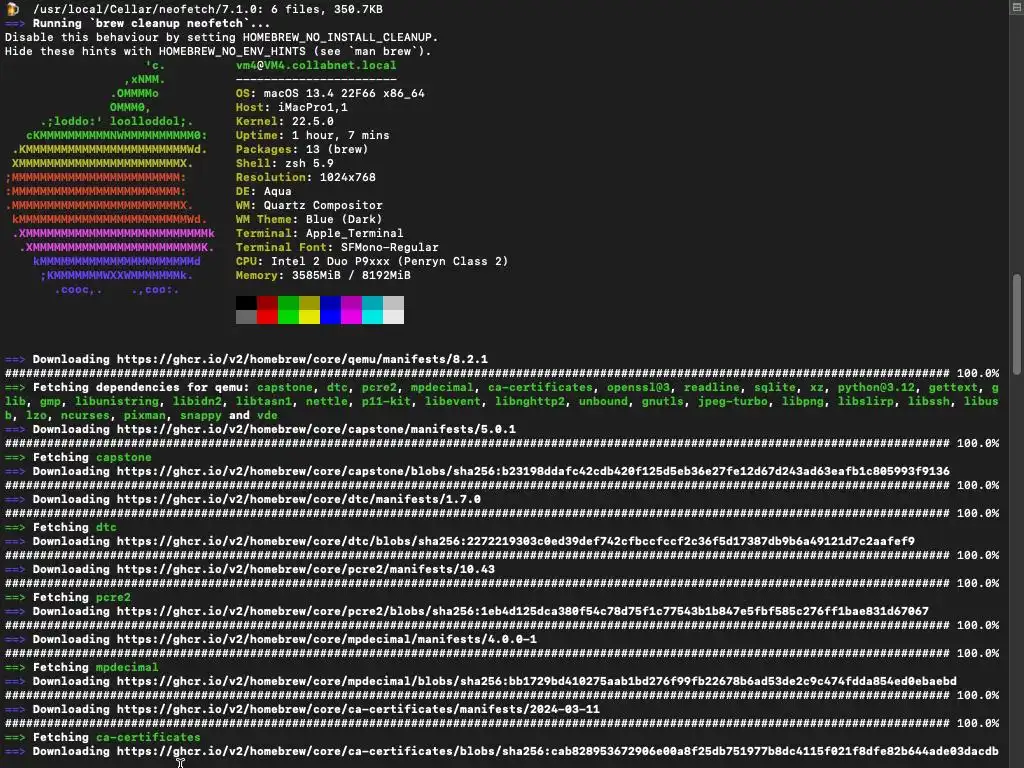Screen dimensions: 1024x768
Task: Click the "CPU: Intel 2 Duo P9xxx" line
Action: pos(372,261)
